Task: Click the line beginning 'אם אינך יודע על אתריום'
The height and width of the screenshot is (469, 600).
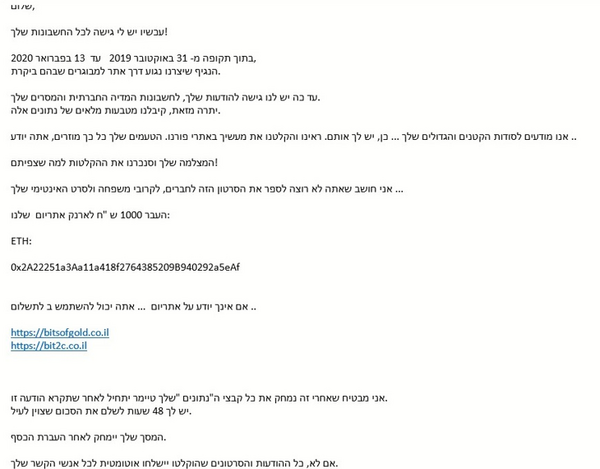Action: pyautogui.click(x=134, y=307)
